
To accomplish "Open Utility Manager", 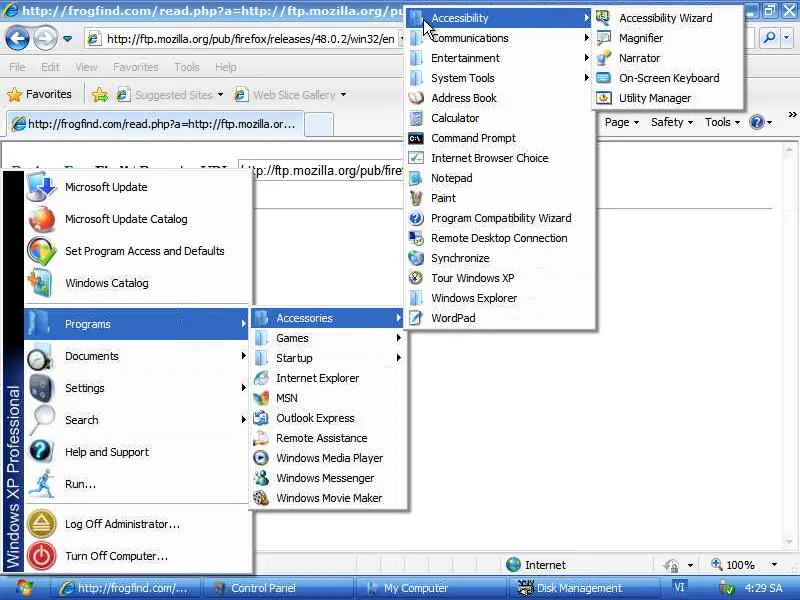I will click(667, 98).
